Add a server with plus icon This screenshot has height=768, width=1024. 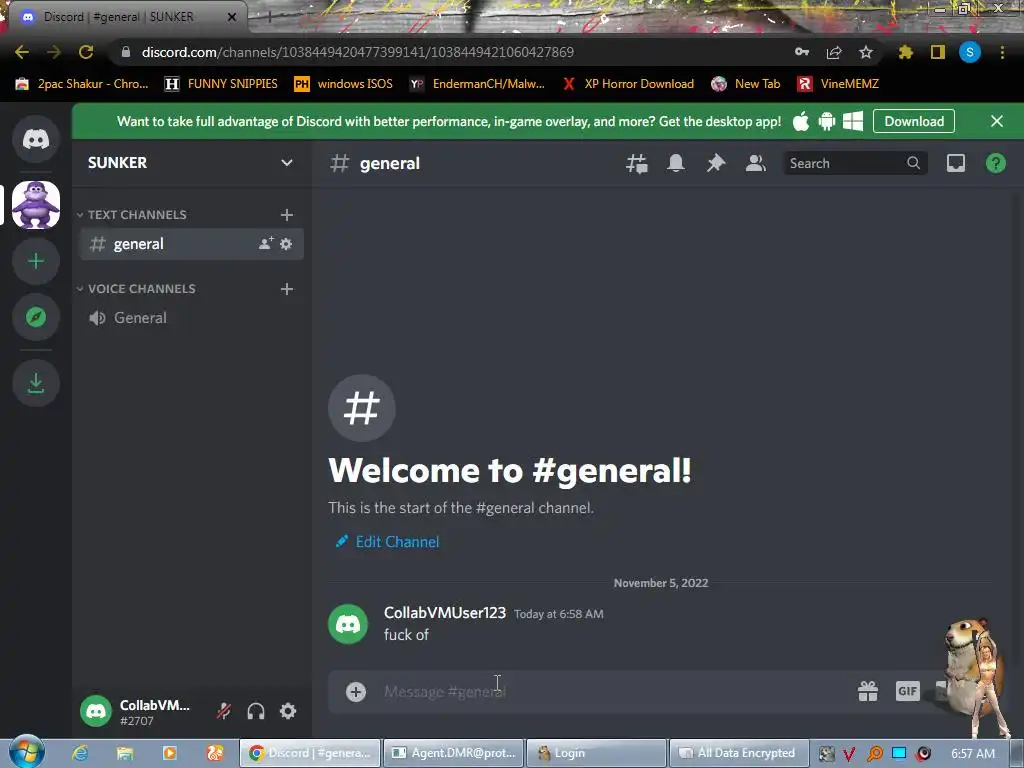[36, 261]
